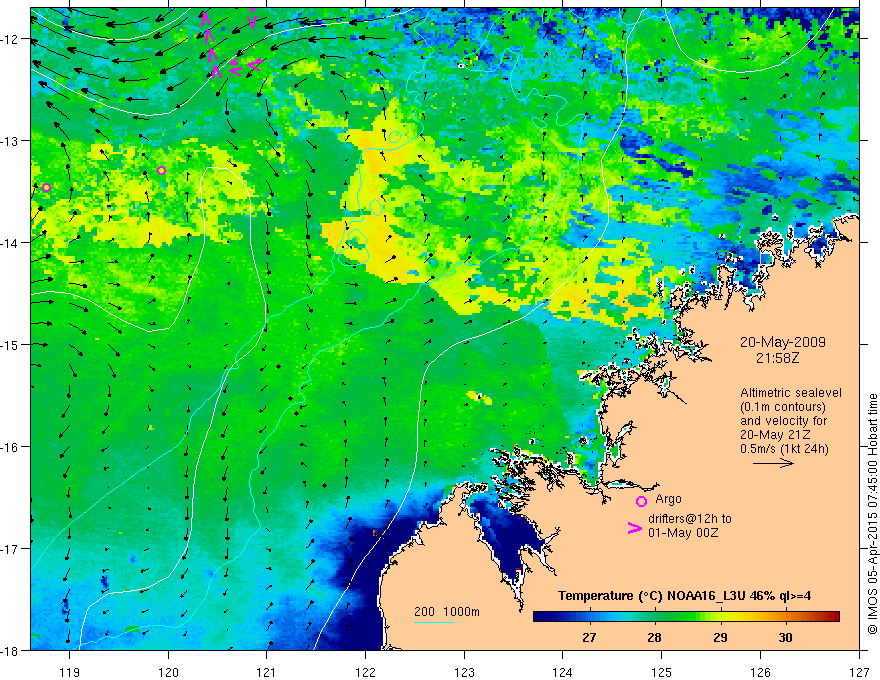Click the Argo float marker near 118.8E
The image size is (880, 680).
(x=47, y=187)
